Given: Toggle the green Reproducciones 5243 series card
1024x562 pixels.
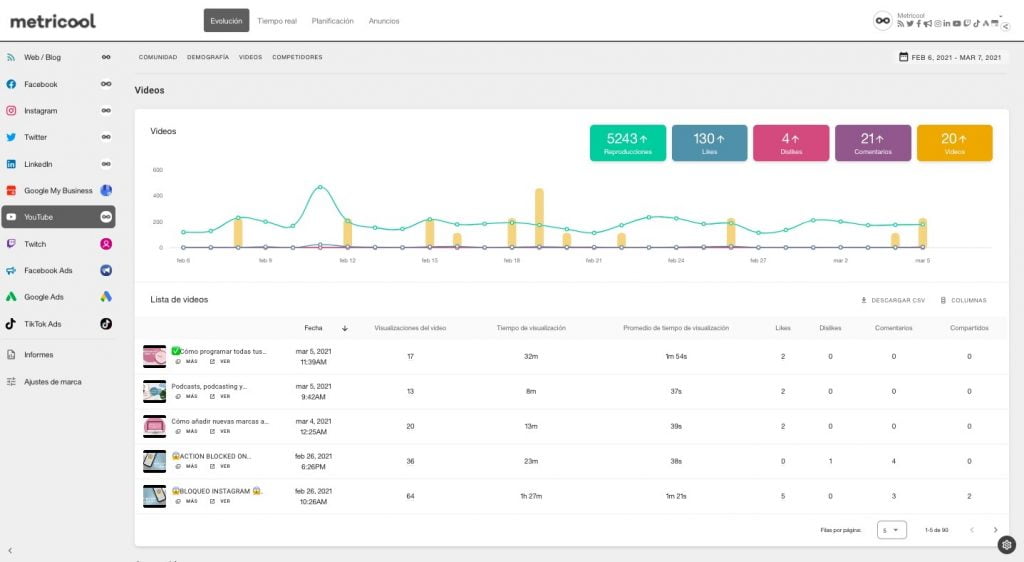Looking at the screenshot, I should (x=628, y=143).
